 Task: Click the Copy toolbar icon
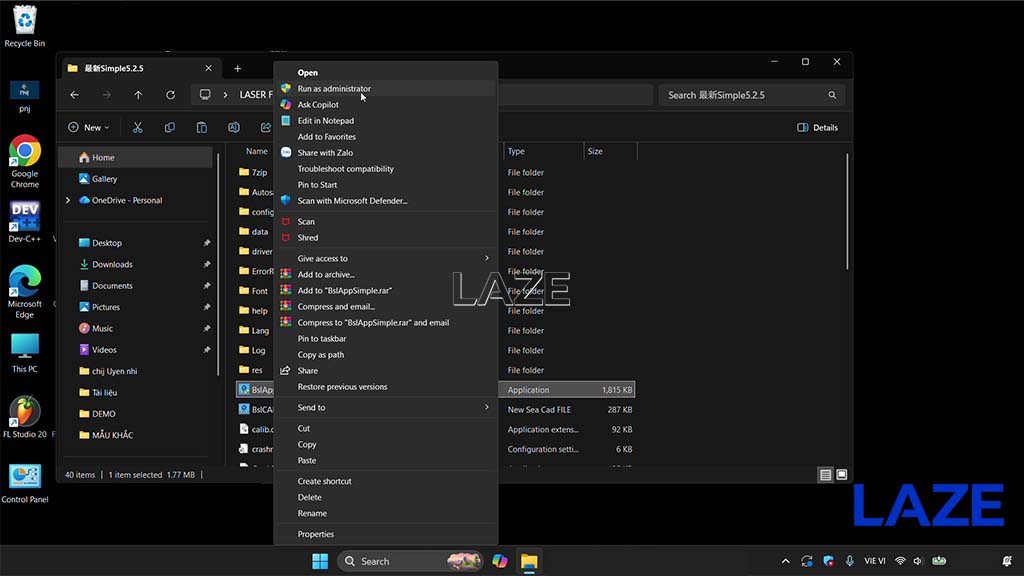[169, 127]
